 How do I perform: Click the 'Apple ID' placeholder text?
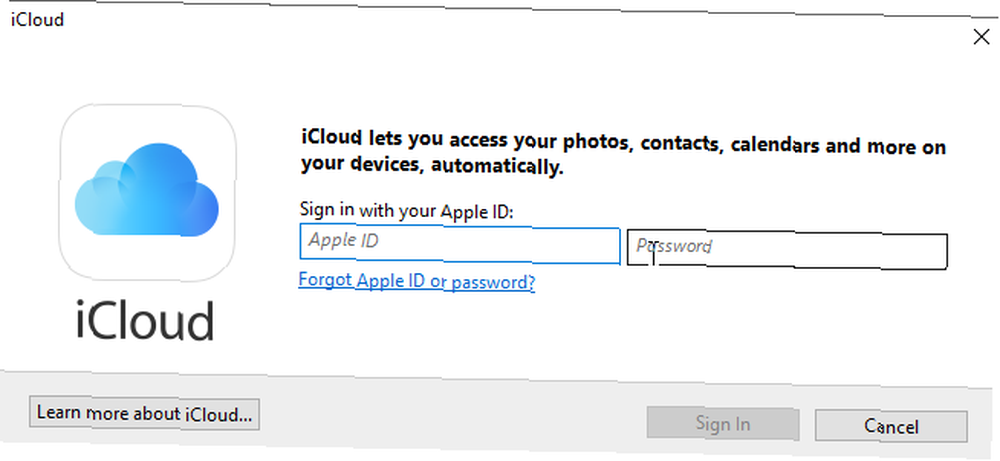344,240
